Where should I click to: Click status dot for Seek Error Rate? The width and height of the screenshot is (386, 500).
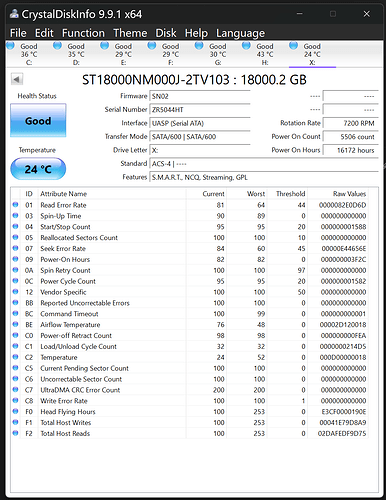click(15, 248)
